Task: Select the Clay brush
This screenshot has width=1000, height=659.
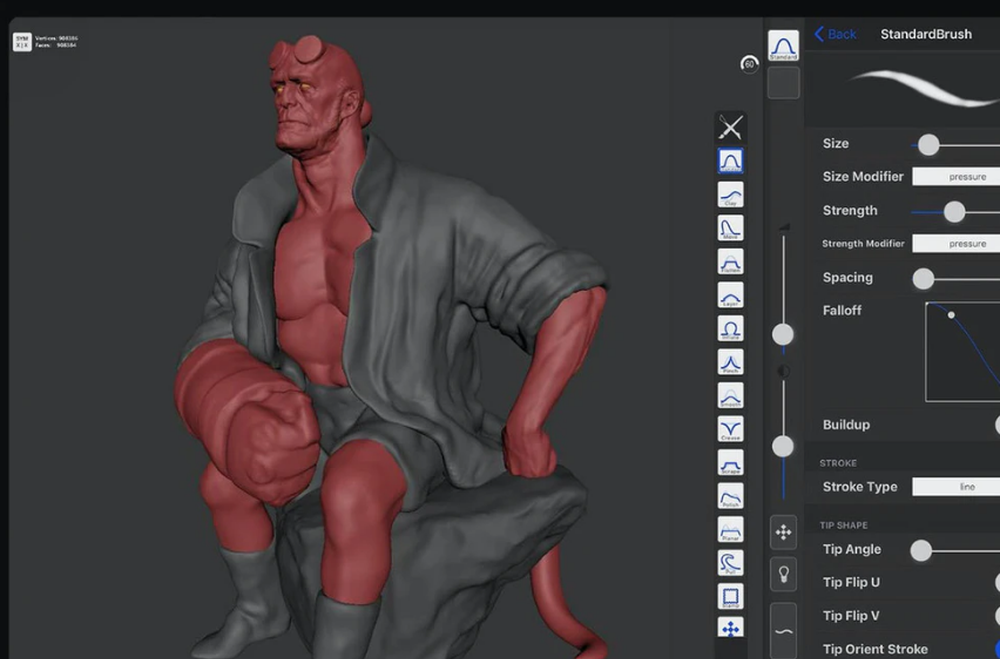Action: [x=730, y=194]
